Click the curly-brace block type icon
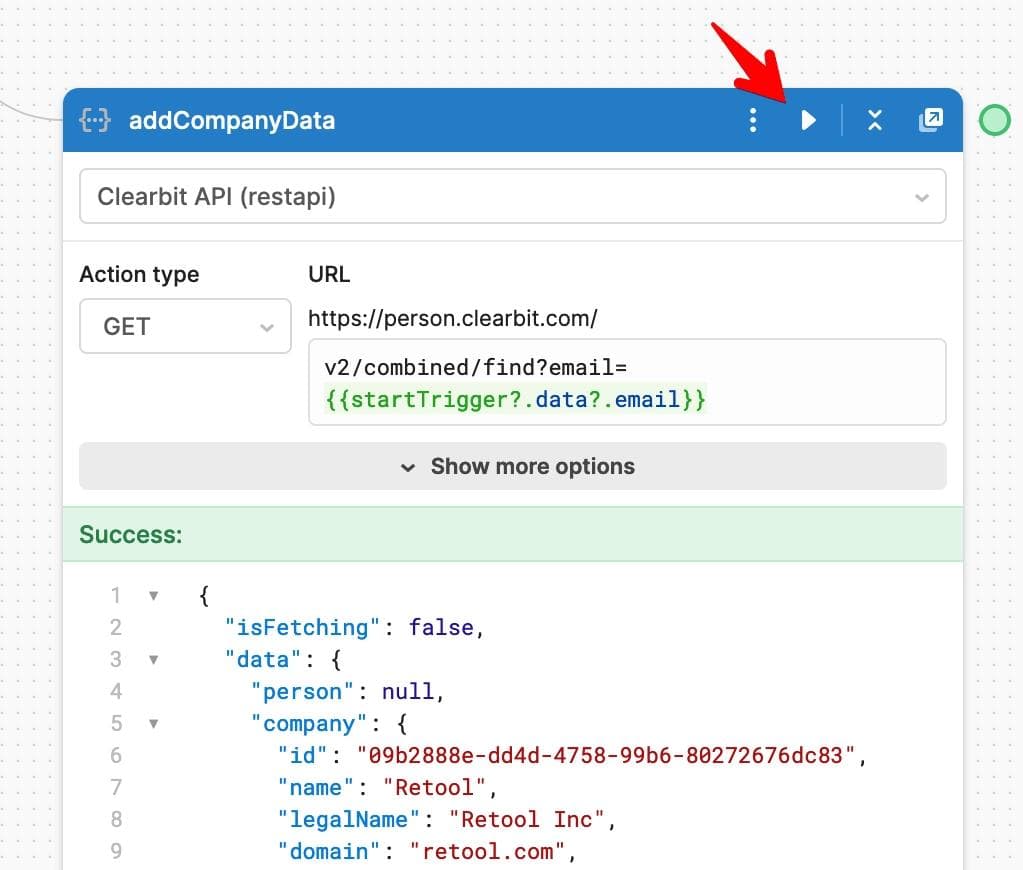 point(95,121)
